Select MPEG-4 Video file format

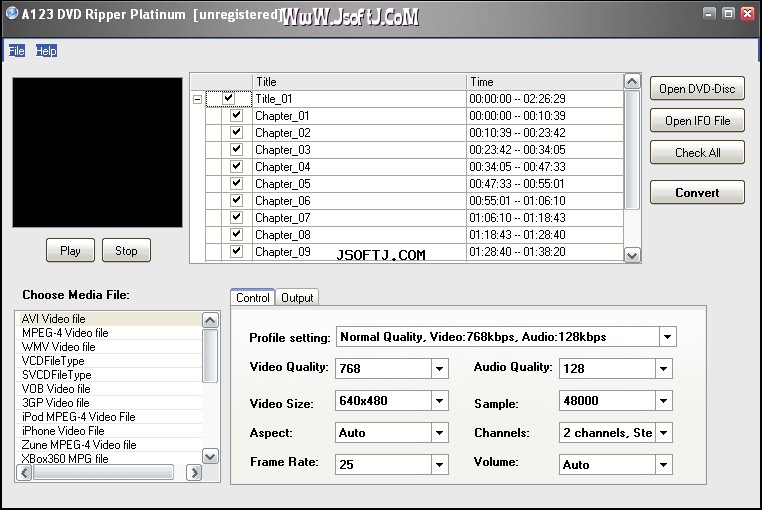point(109,333)
